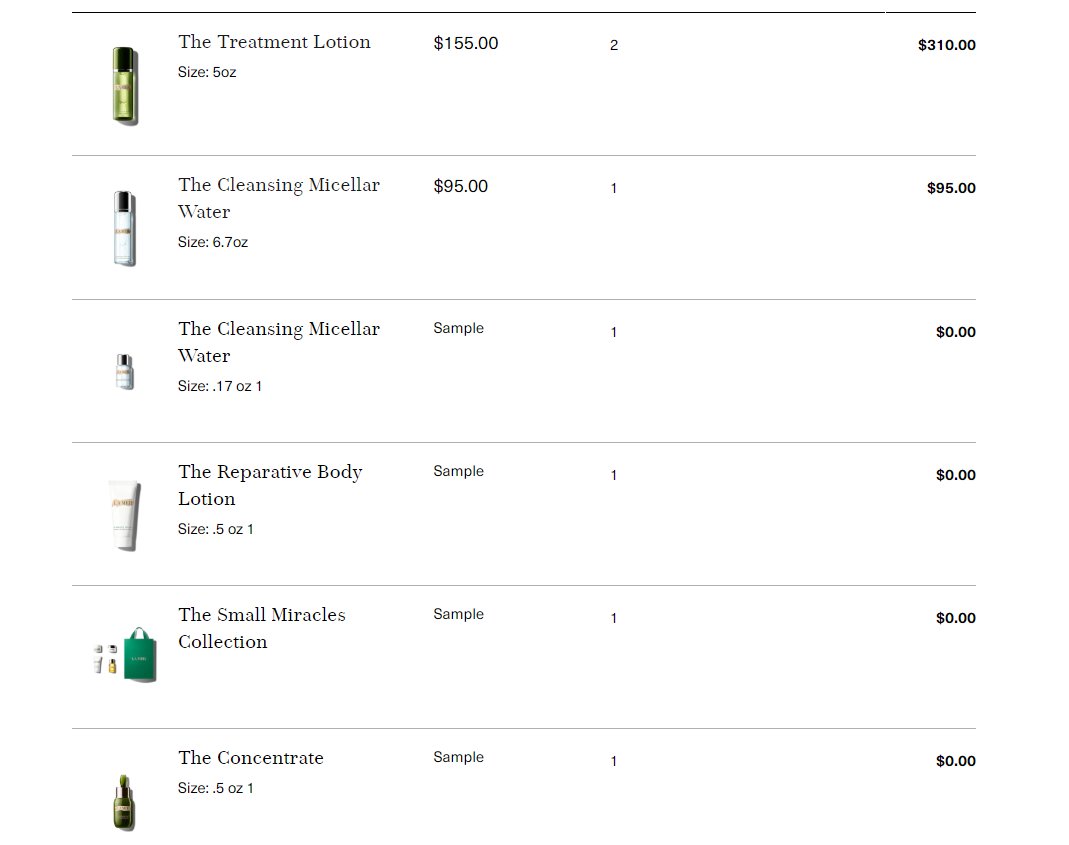
Task: Open the sample Cleansing Micellar Water title
Action: tap(279, 342)
